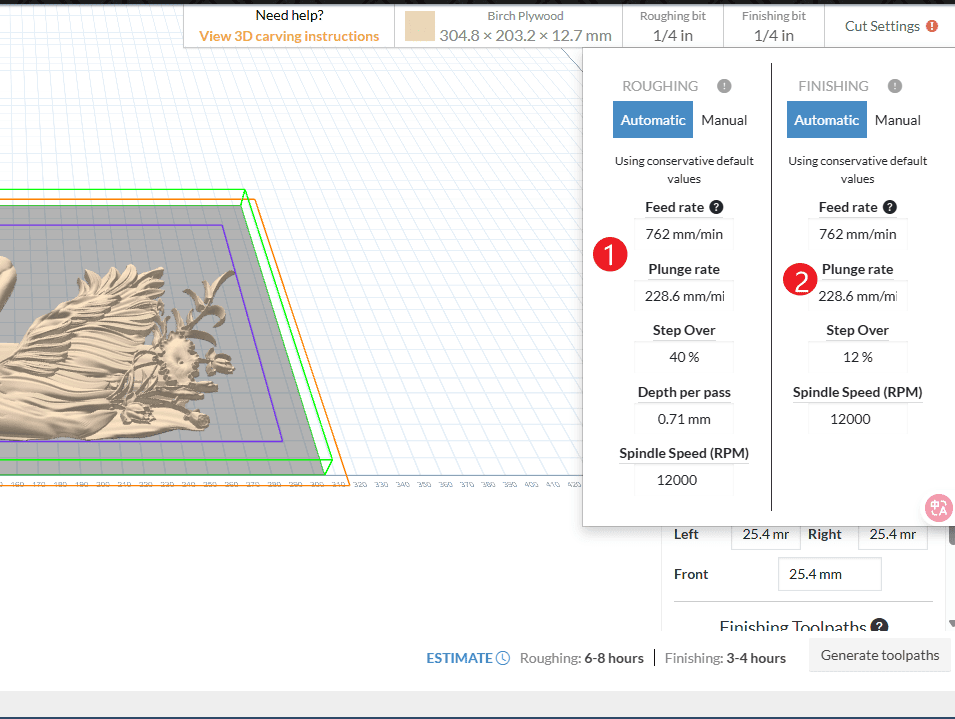The image size is (955, 719).
Task: Switch roughing to Manual mode
Action: coord(724,120)
